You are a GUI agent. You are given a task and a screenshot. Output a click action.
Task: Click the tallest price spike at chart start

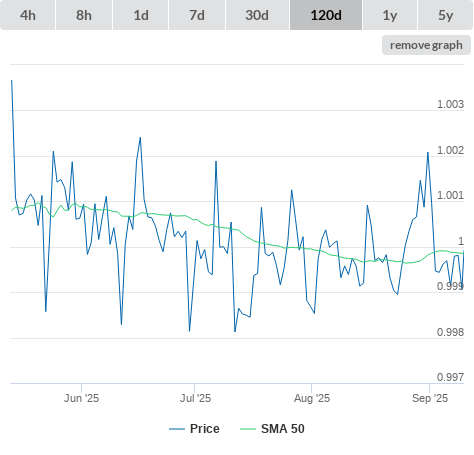(x=12, y=81)
